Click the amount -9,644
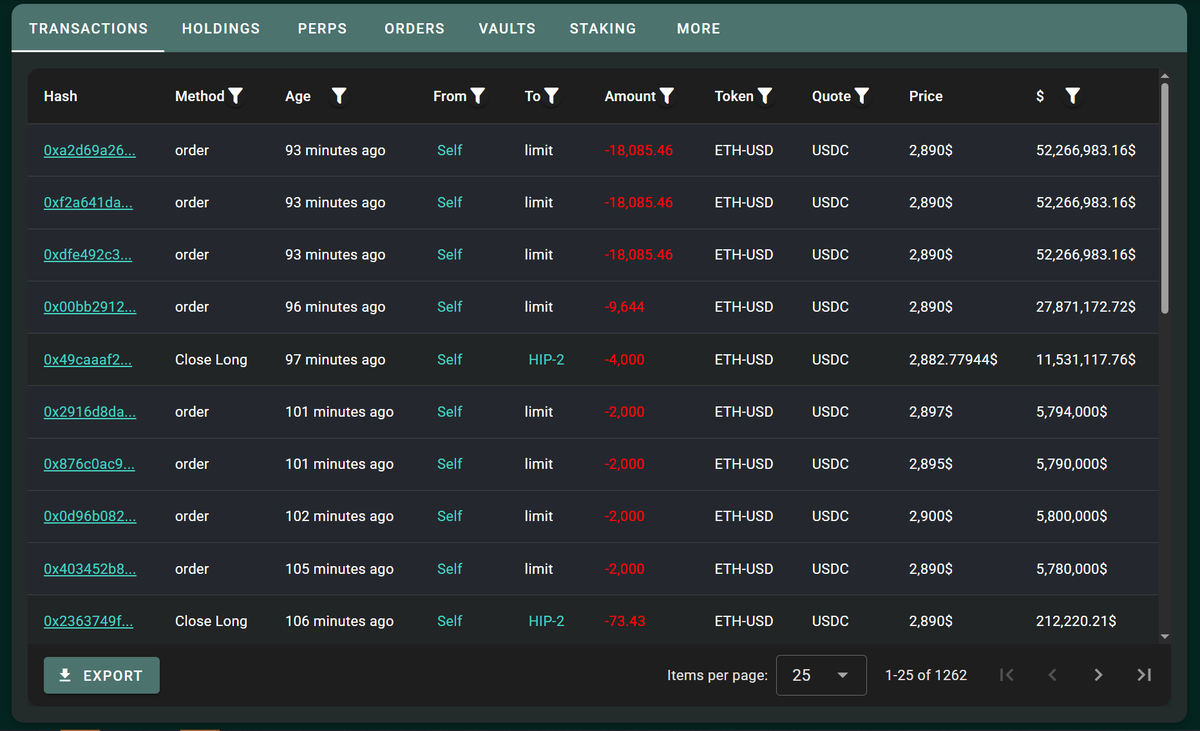The height and width of the screenshot is (731, 1200). [x=625, y=307]
